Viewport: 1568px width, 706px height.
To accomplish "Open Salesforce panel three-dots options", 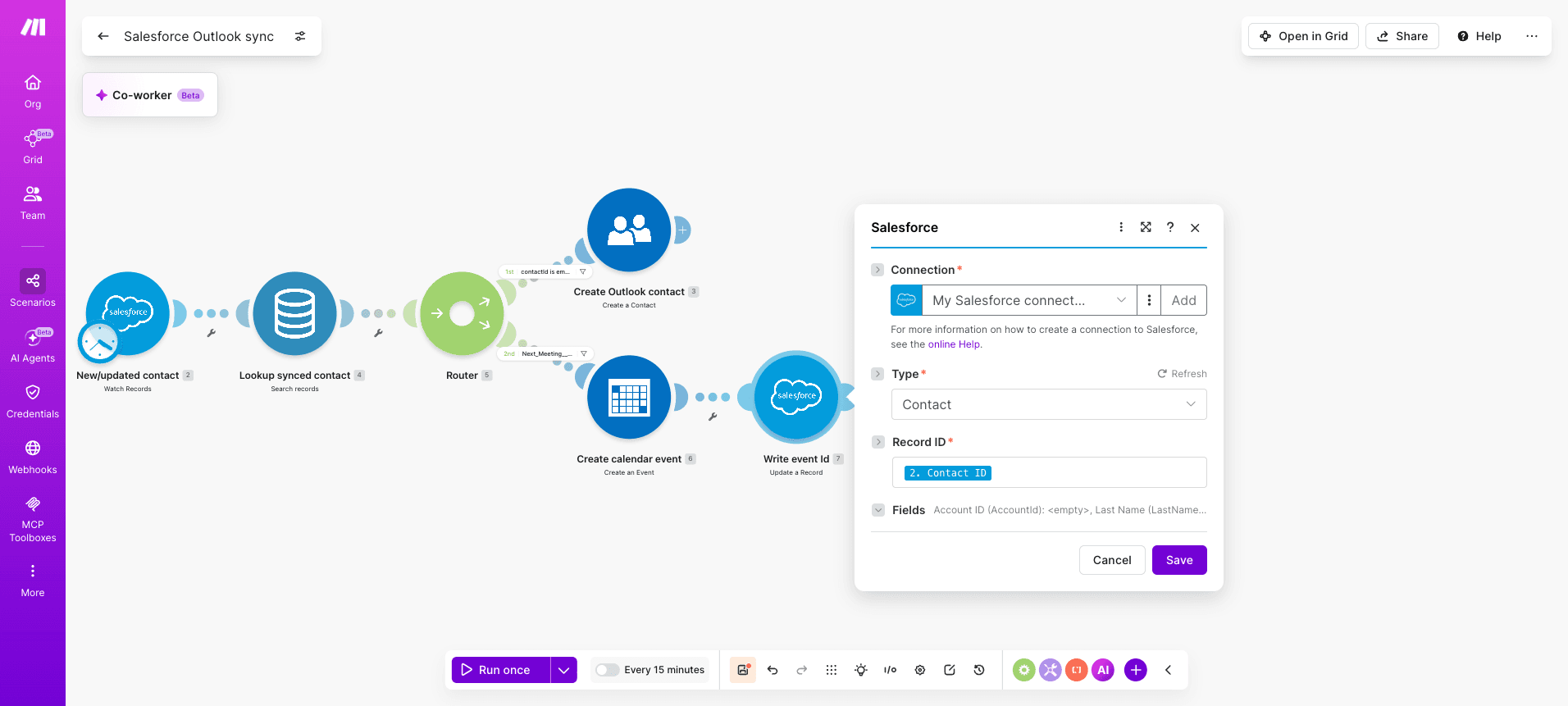I will click(x=1121, y=227).
